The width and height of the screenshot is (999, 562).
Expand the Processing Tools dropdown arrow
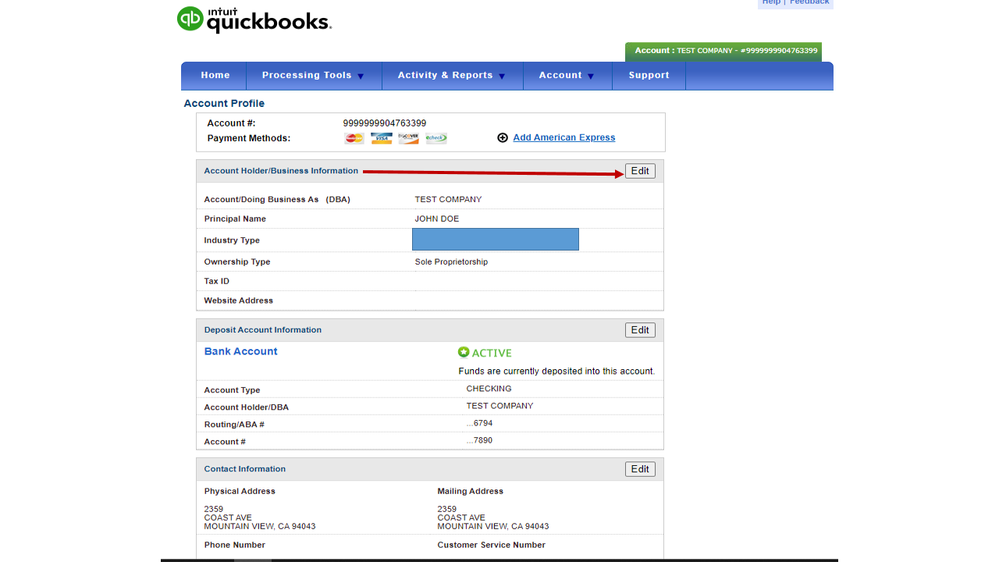point(361,76)
